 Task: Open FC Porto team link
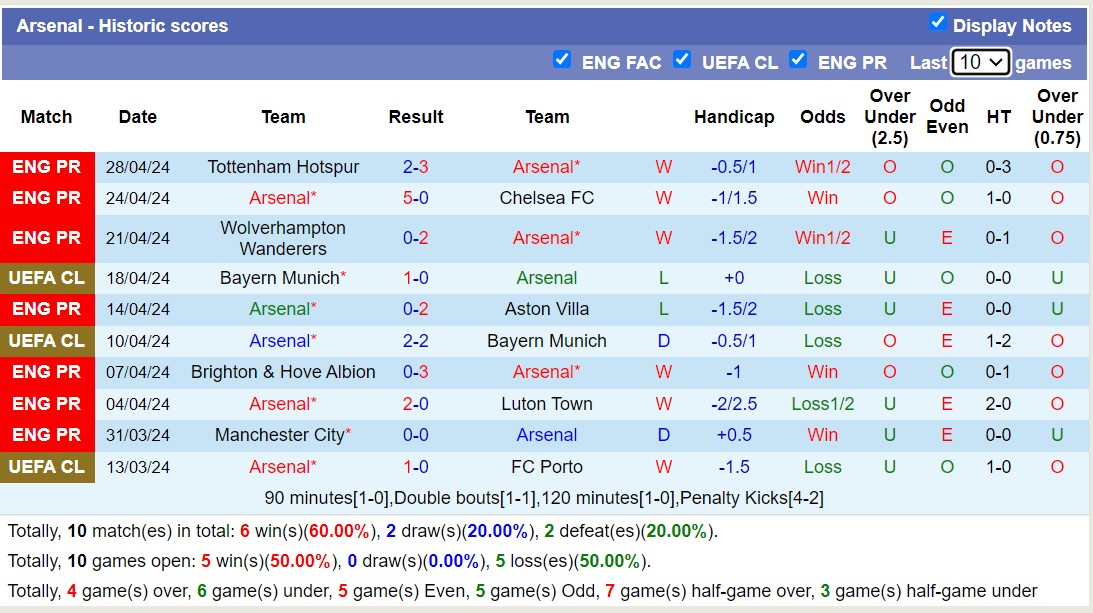(547, 467)
